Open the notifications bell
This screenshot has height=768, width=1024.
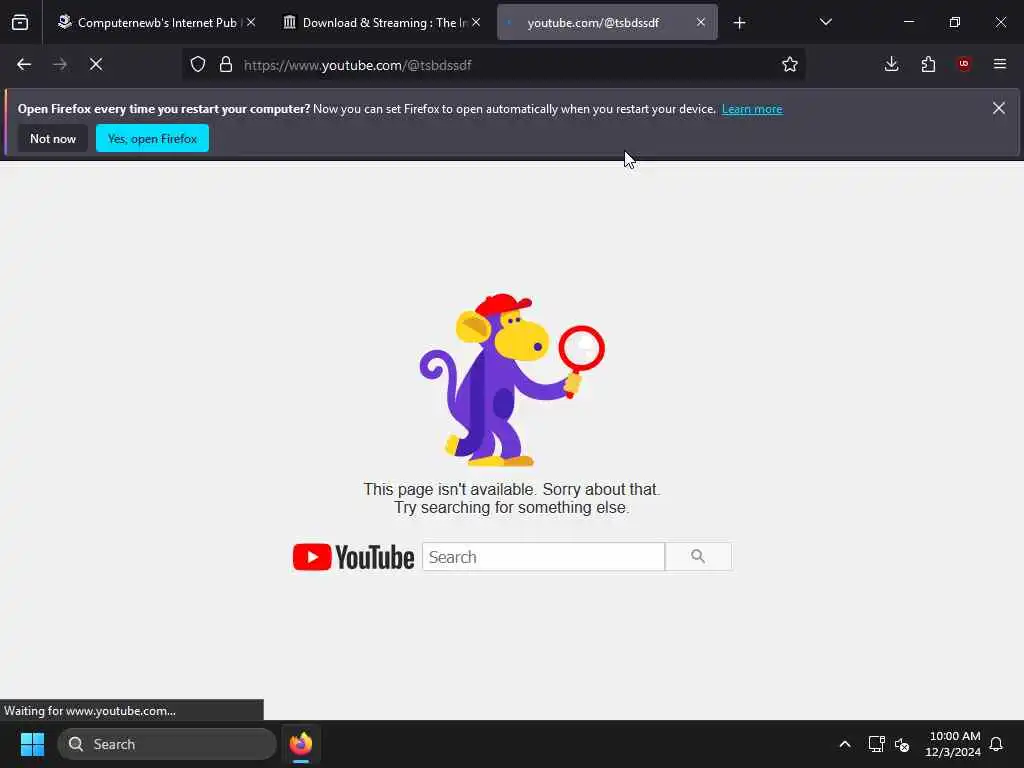(x=997, y=744)
